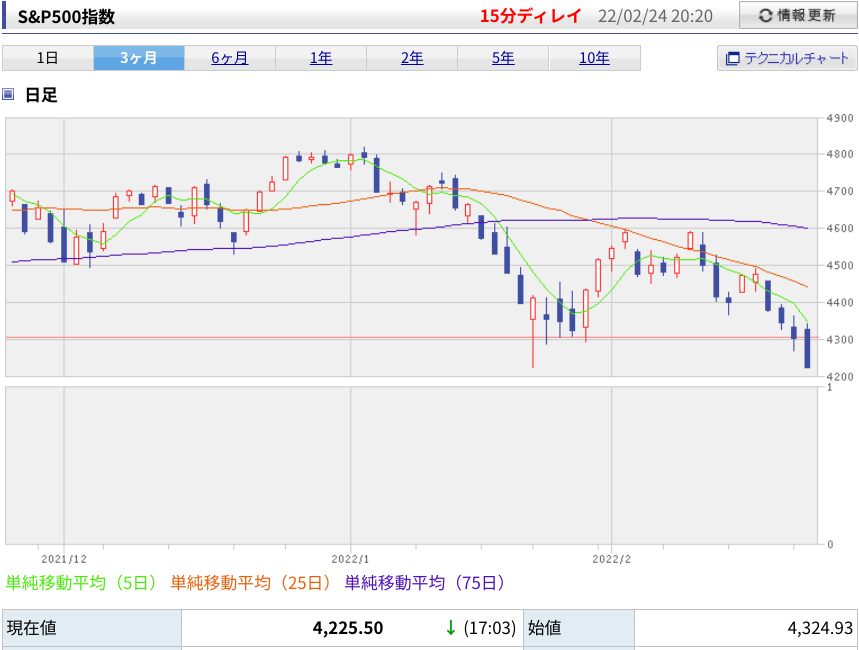859x650 pixels.
Task: Click the timestamp 22/02/24 20:20
Action: click(x=655, y=16)
